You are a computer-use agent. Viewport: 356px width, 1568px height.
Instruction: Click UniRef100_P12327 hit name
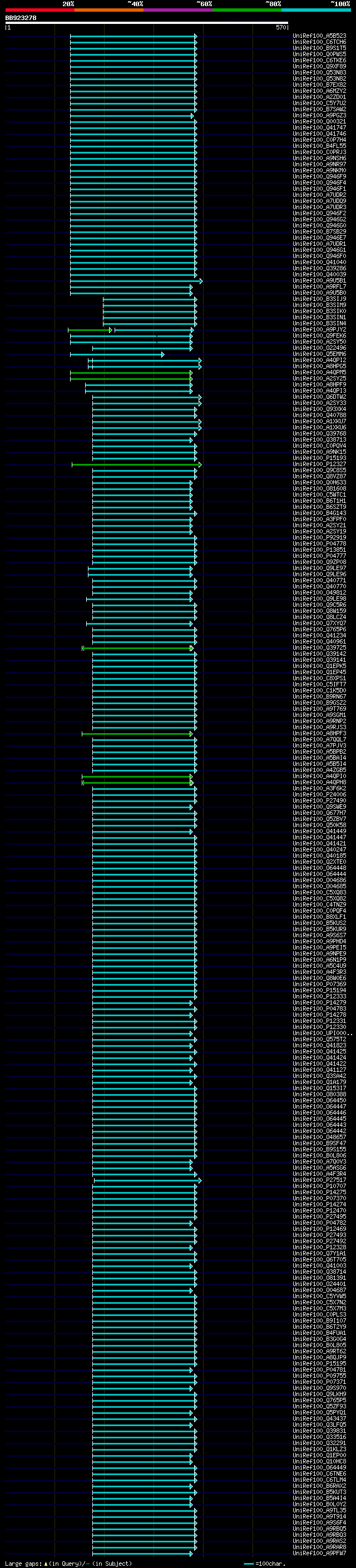[319, 464]
